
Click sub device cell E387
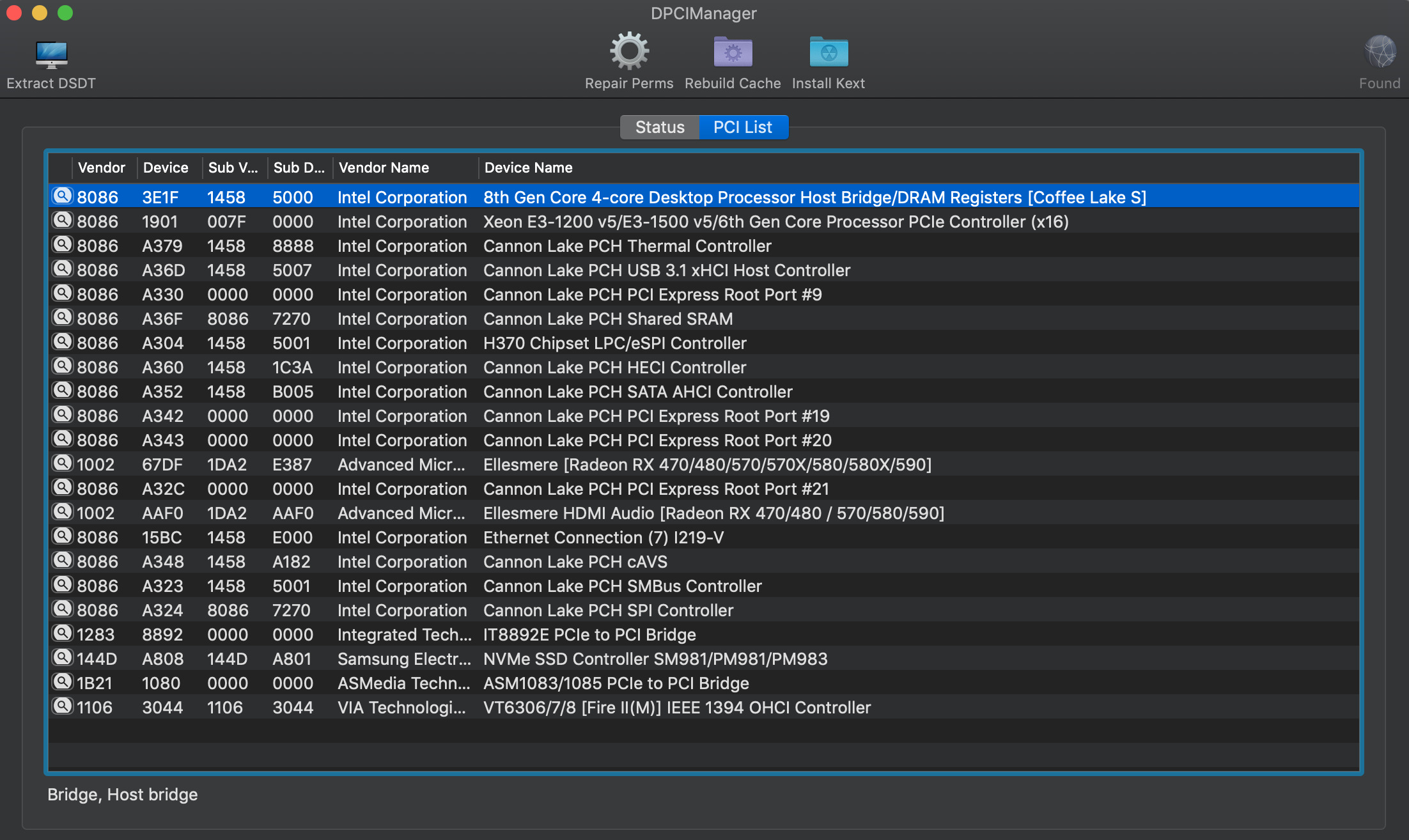[x=292, y=465]
